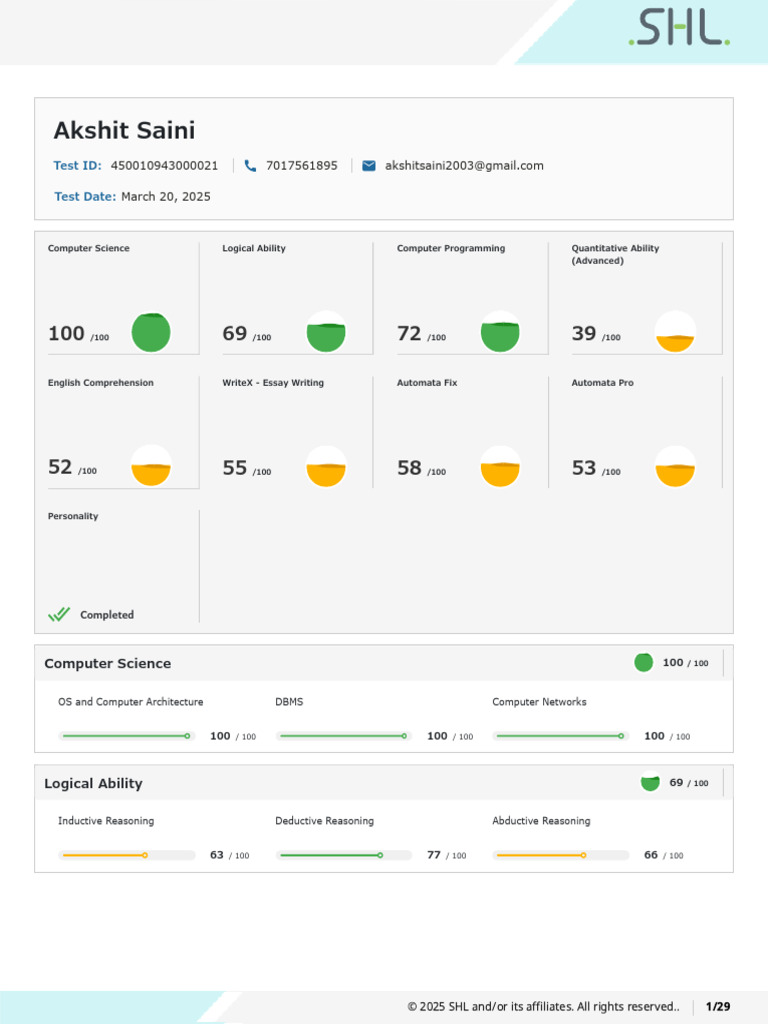Click the Personality Completed double-check icon
Image resolution: width=768 pixels, height=1024 pixels.
[59, 615]
